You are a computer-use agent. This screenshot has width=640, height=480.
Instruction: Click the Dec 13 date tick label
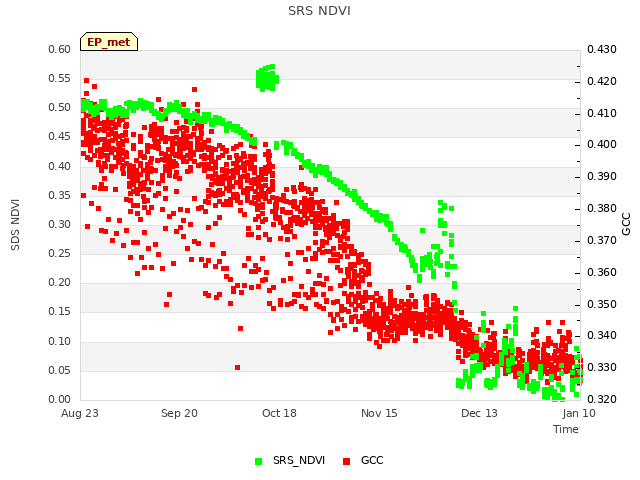pos(479,413)
